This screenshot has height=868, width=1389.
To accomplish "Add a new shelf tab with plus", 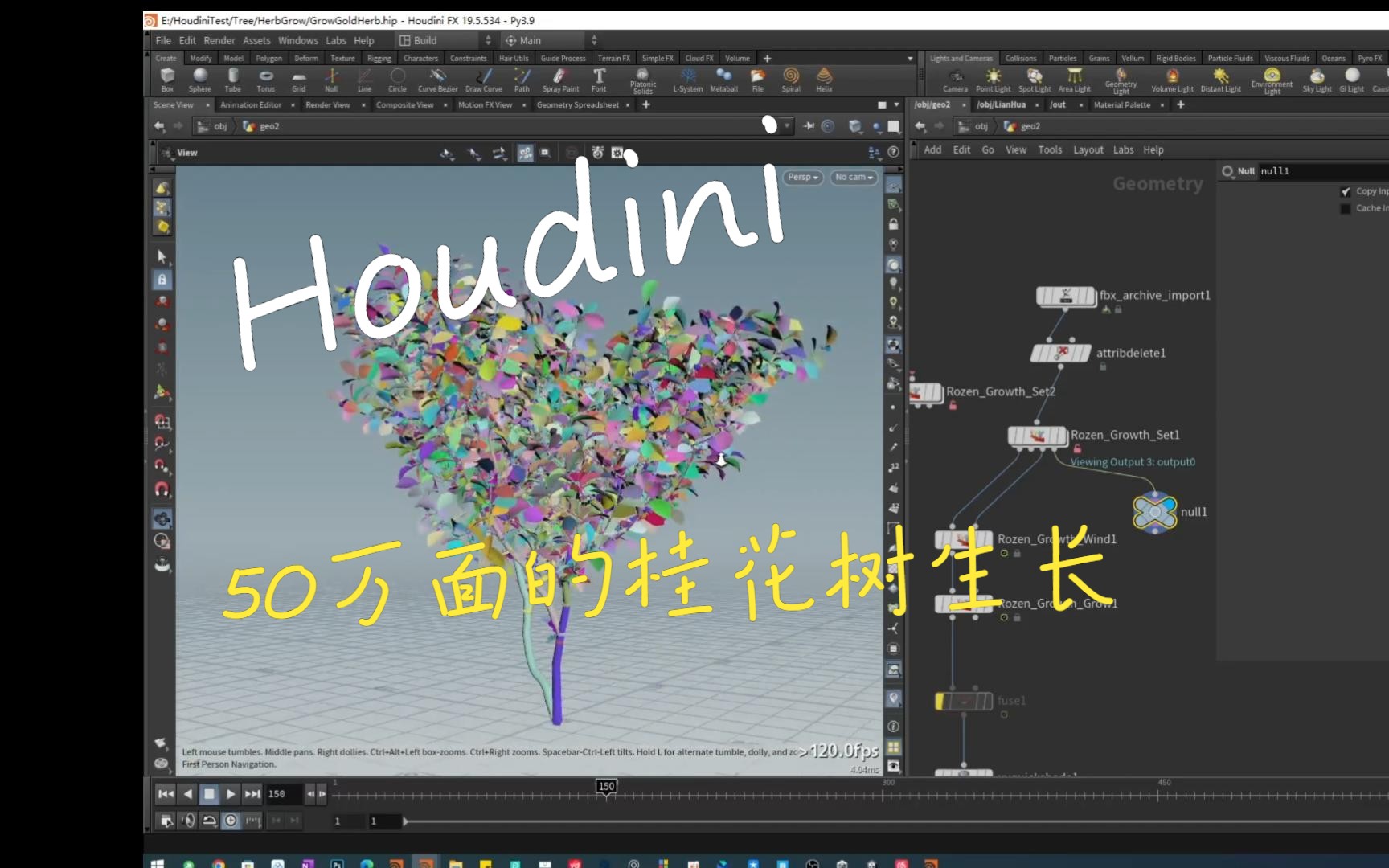I will coord(767,59).
